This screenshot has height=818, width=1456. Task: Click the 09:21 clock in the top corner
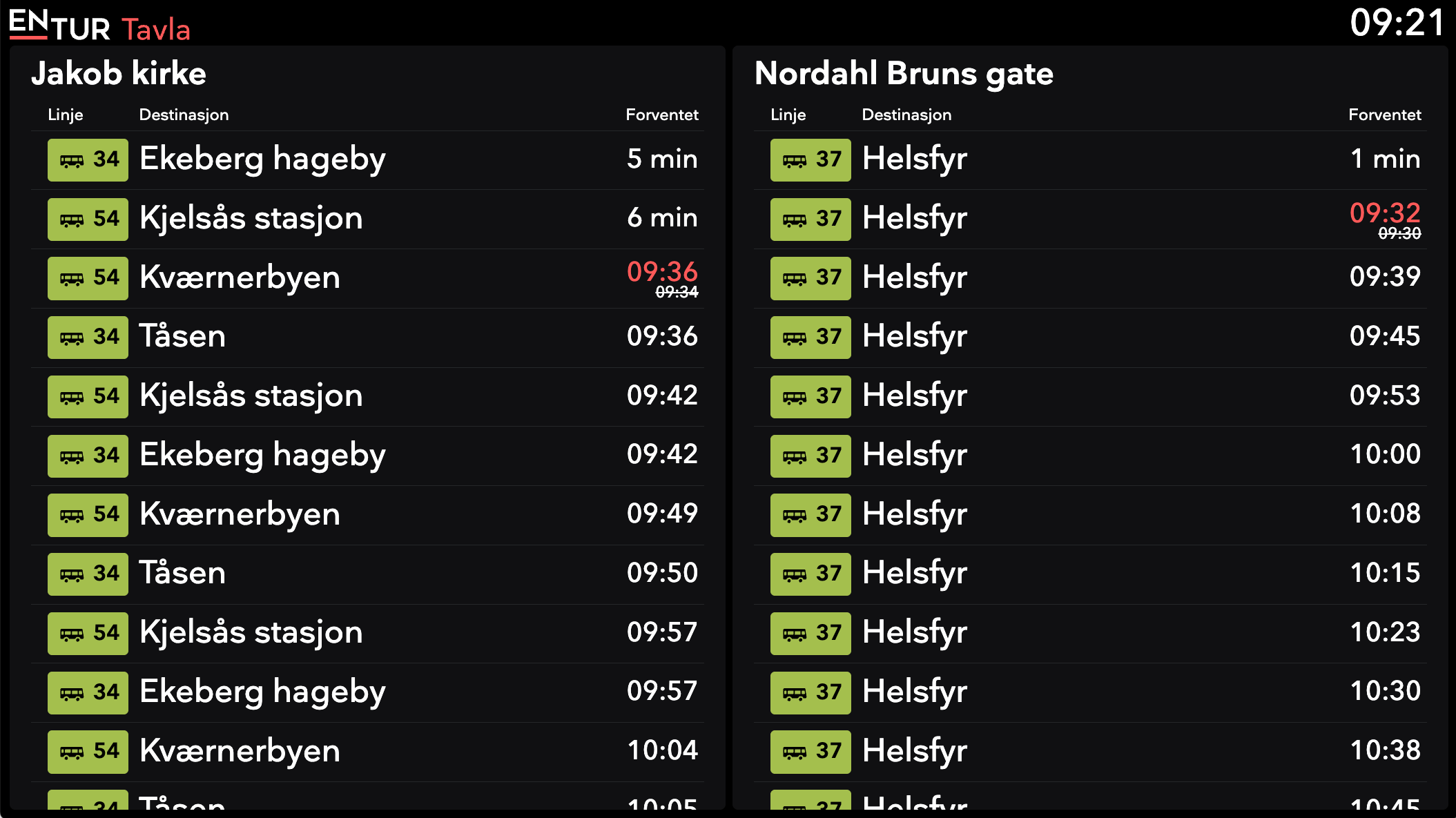(1397, 23)
